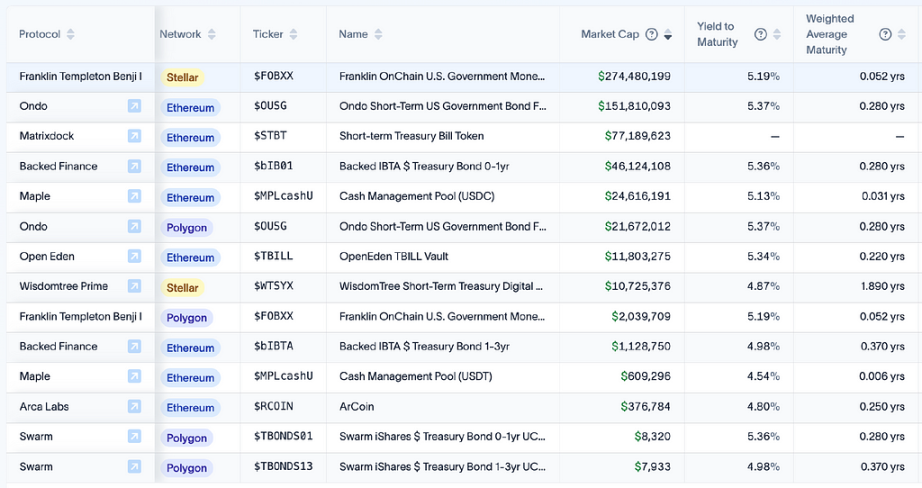The image size is (922, 488).
Task: Select $FOBXX ticker in Stellar row
Action: (273, 76)
